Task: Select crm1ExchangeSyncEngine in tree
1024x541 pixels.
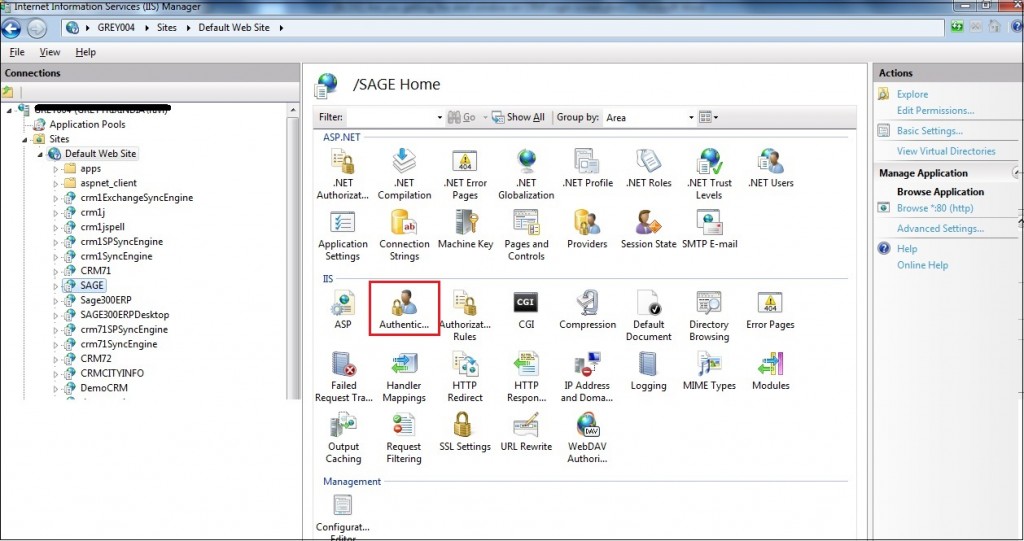Action: click(136, 197)
